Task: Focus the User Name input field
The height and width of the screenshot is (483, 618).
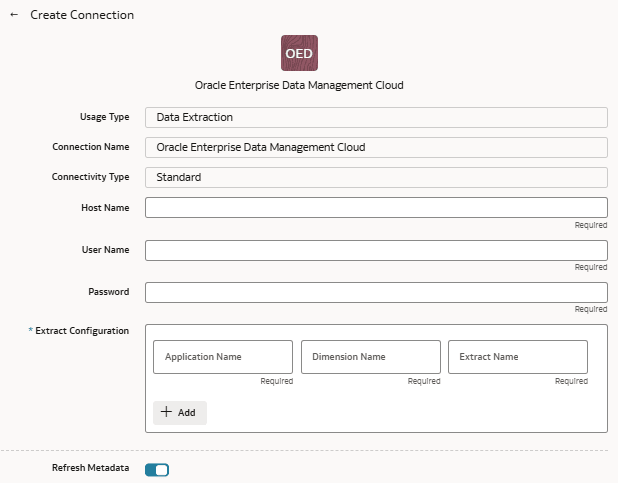Action: click(x=376, y=250)
